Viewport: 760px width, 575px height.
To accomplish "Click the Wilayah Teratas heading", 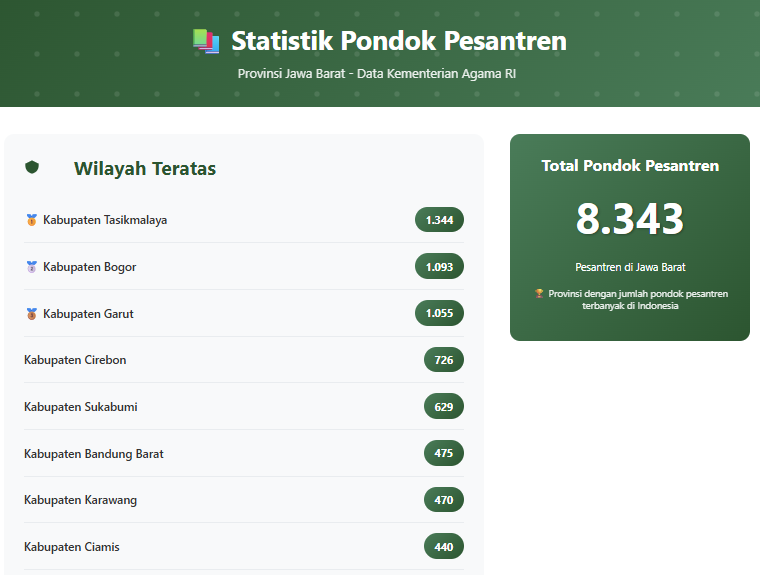I will click(x=145, y=169).
